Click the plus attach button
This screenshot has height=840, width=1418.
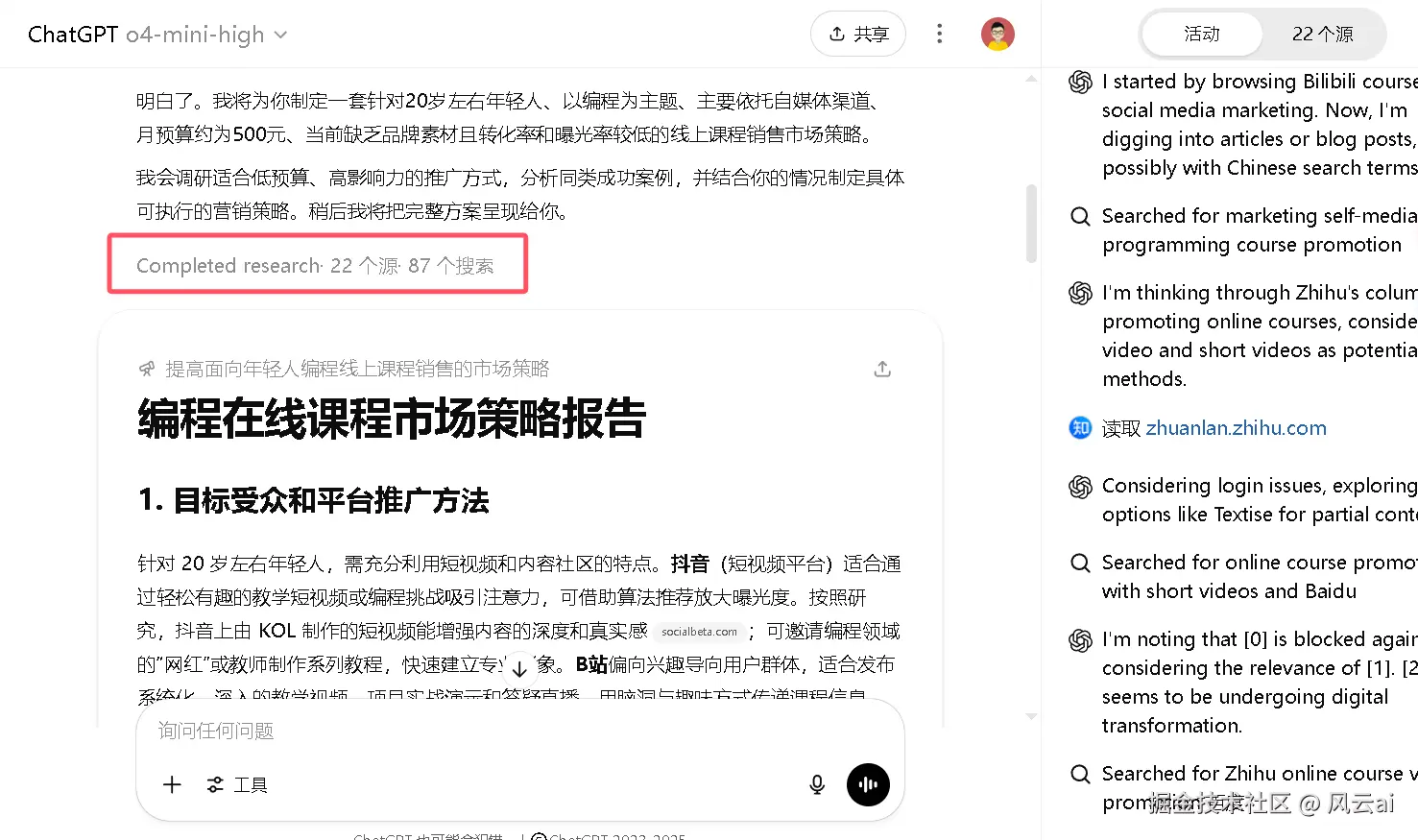point(172,784)
